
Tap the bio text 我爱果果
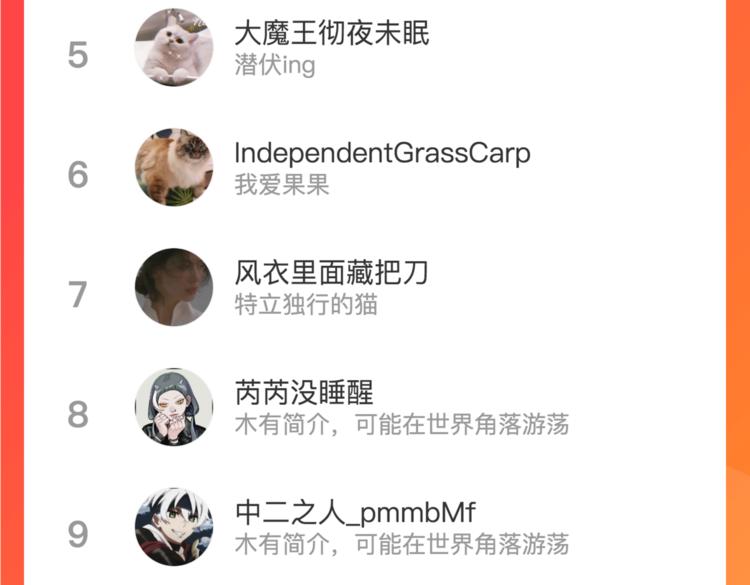pyautogui.click(x=282, y=185)
